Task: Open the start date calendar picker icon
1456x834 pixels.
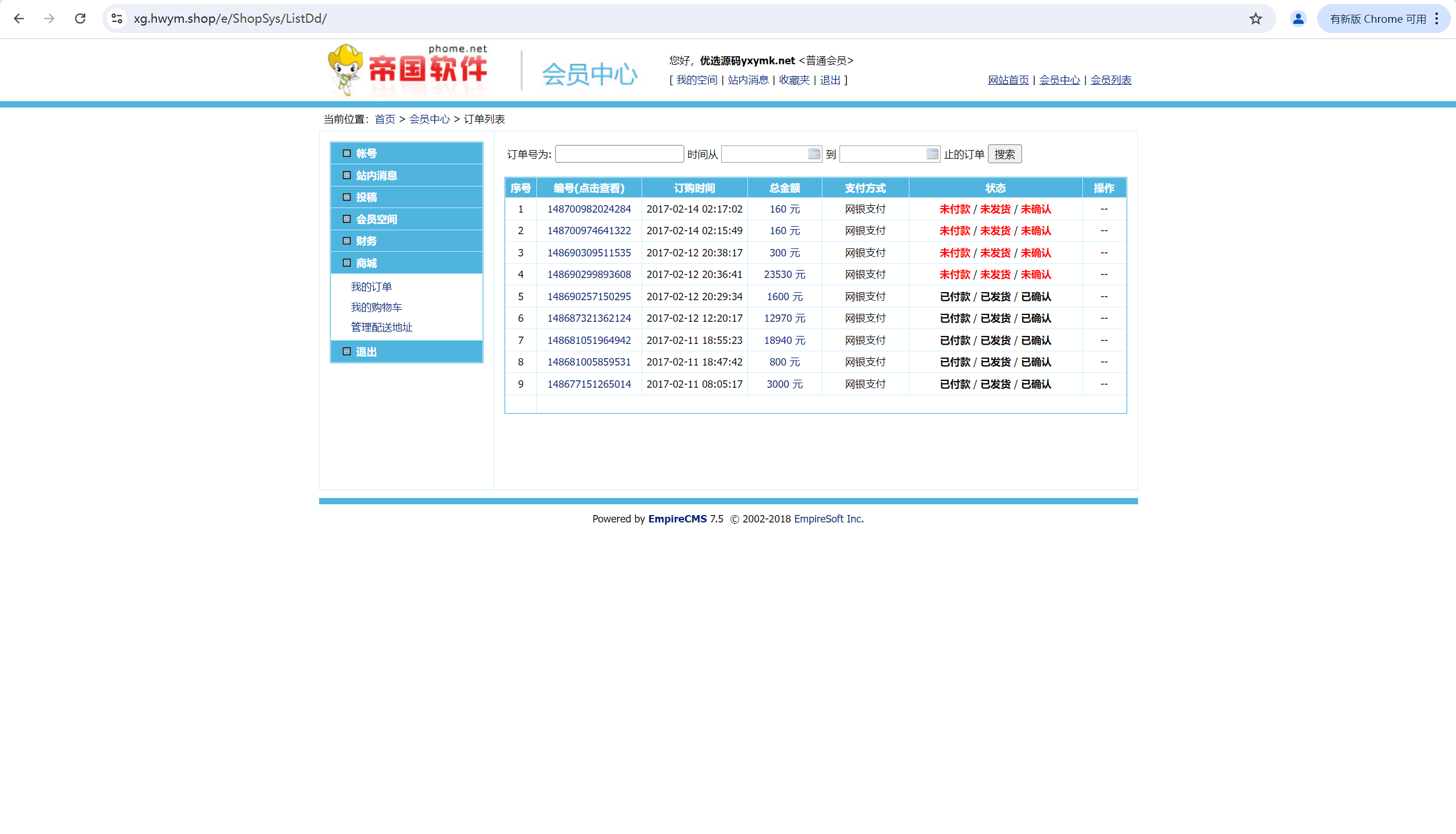Action: pos(814,153)
